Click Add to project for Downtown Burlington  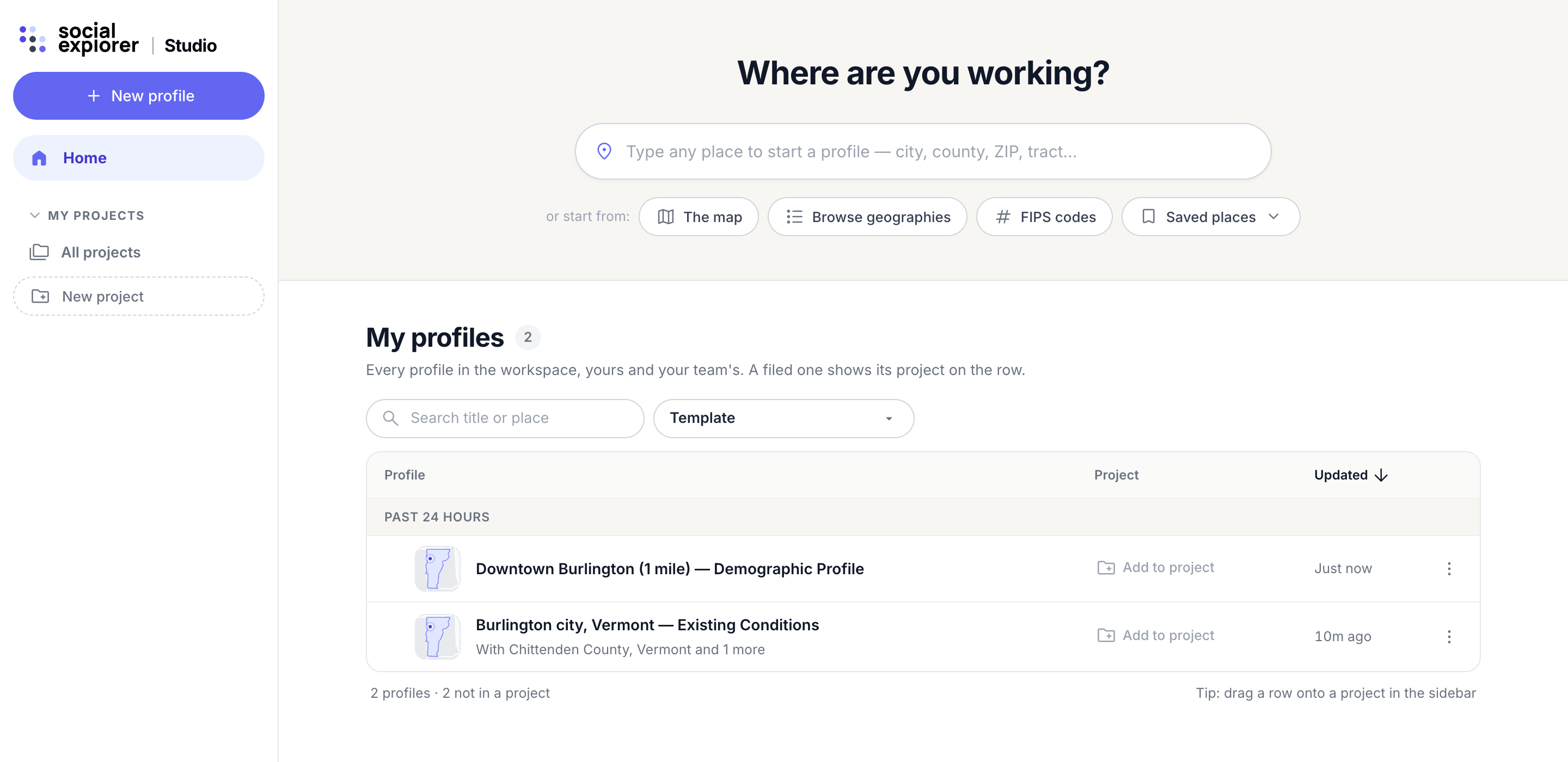1155,568
